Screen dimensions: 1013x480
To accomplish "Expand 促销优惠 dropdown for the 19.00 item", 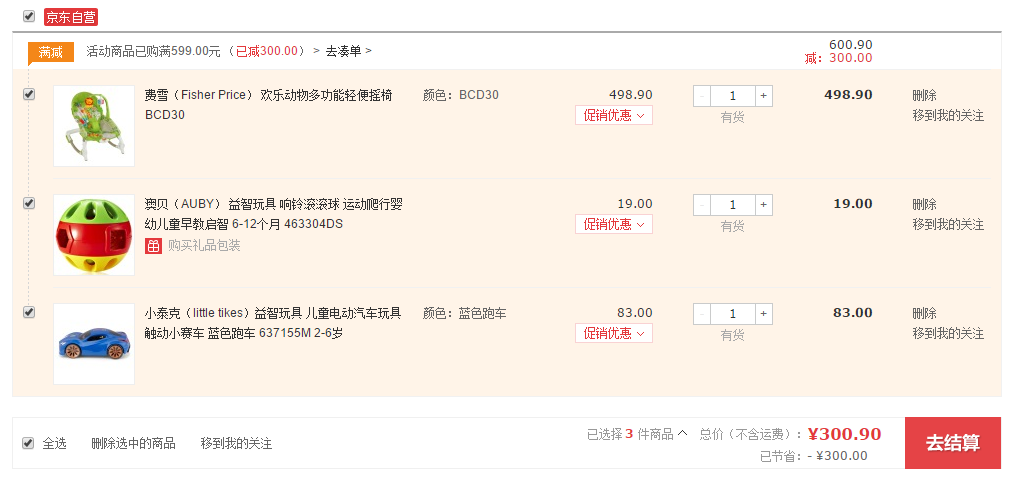I will pyautogui.click(x=614, y=225).
